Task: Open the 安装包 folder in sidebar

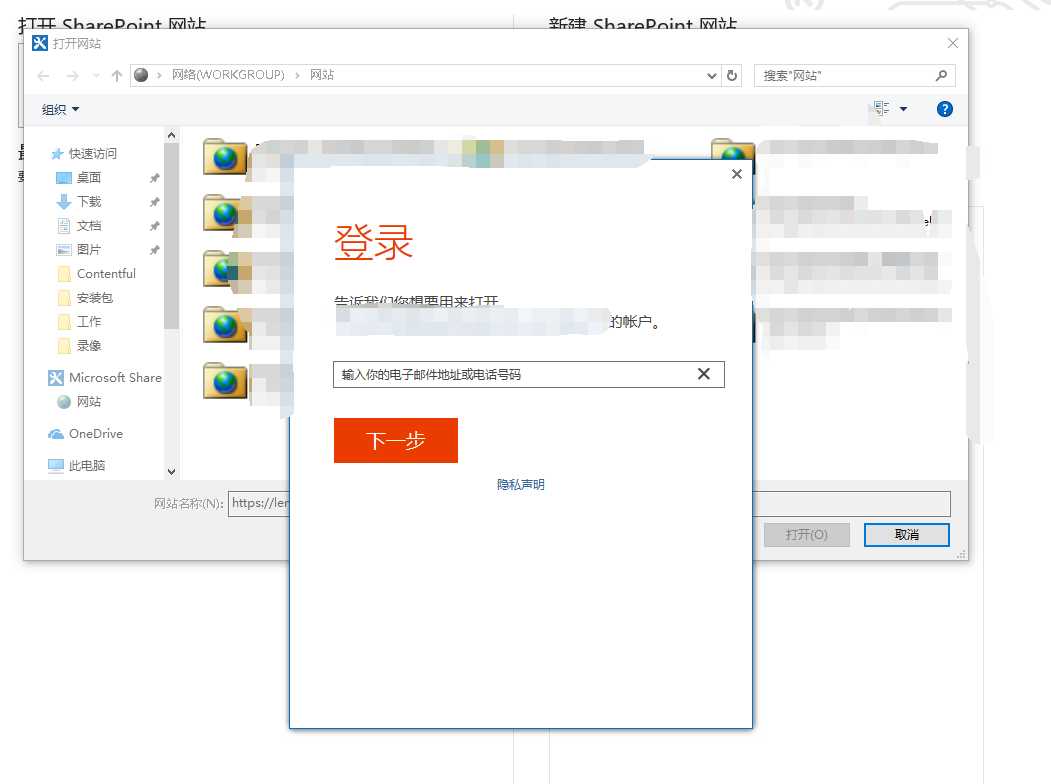Action: (x=95, y=298)
